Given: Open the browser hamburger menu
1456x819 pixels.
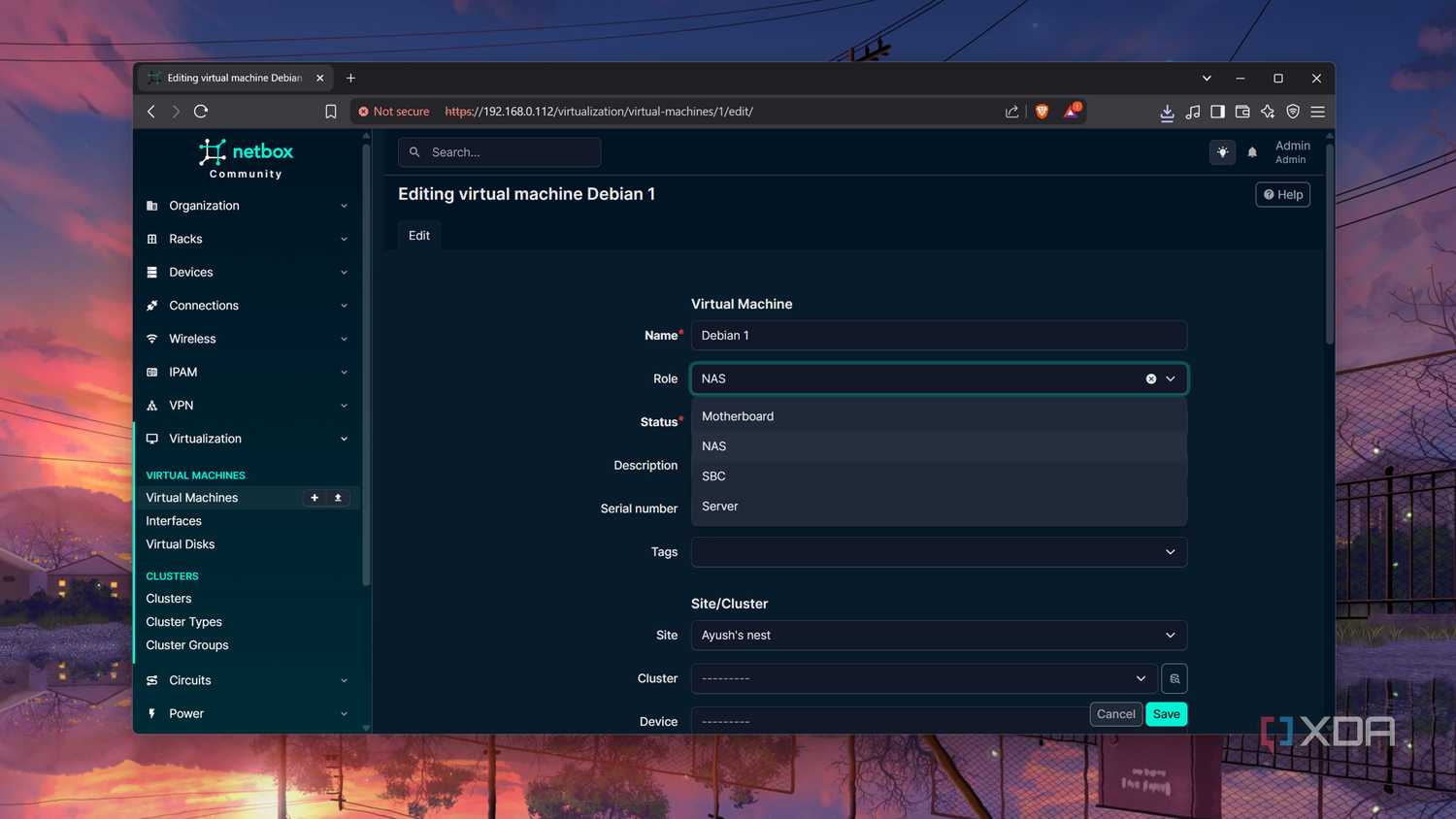Looking at the screenshot, I should [1317, 112].
